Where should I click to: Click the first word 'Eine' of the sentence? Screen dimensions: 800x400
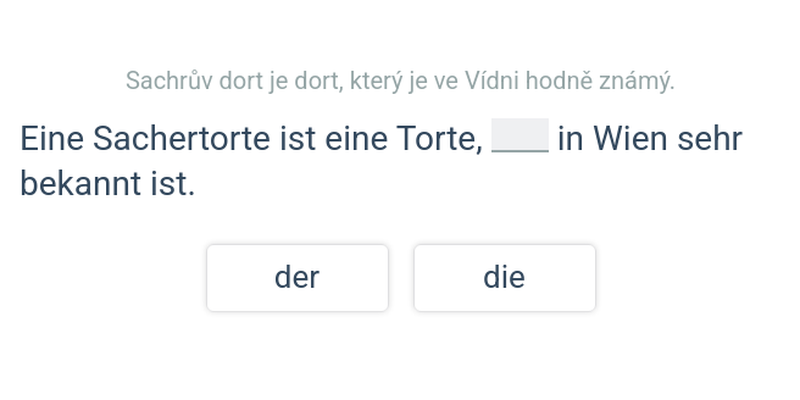pyautogui.click(x=52, y=138)
